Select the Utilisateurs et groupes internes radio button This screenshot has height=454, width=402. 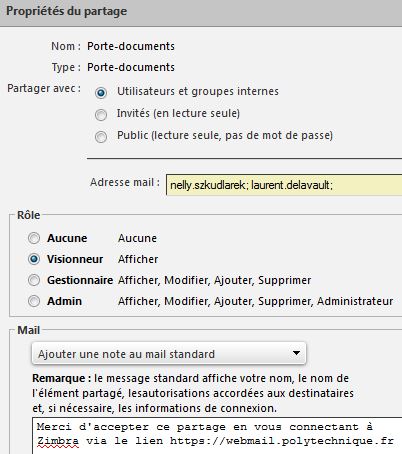point(101,93)
